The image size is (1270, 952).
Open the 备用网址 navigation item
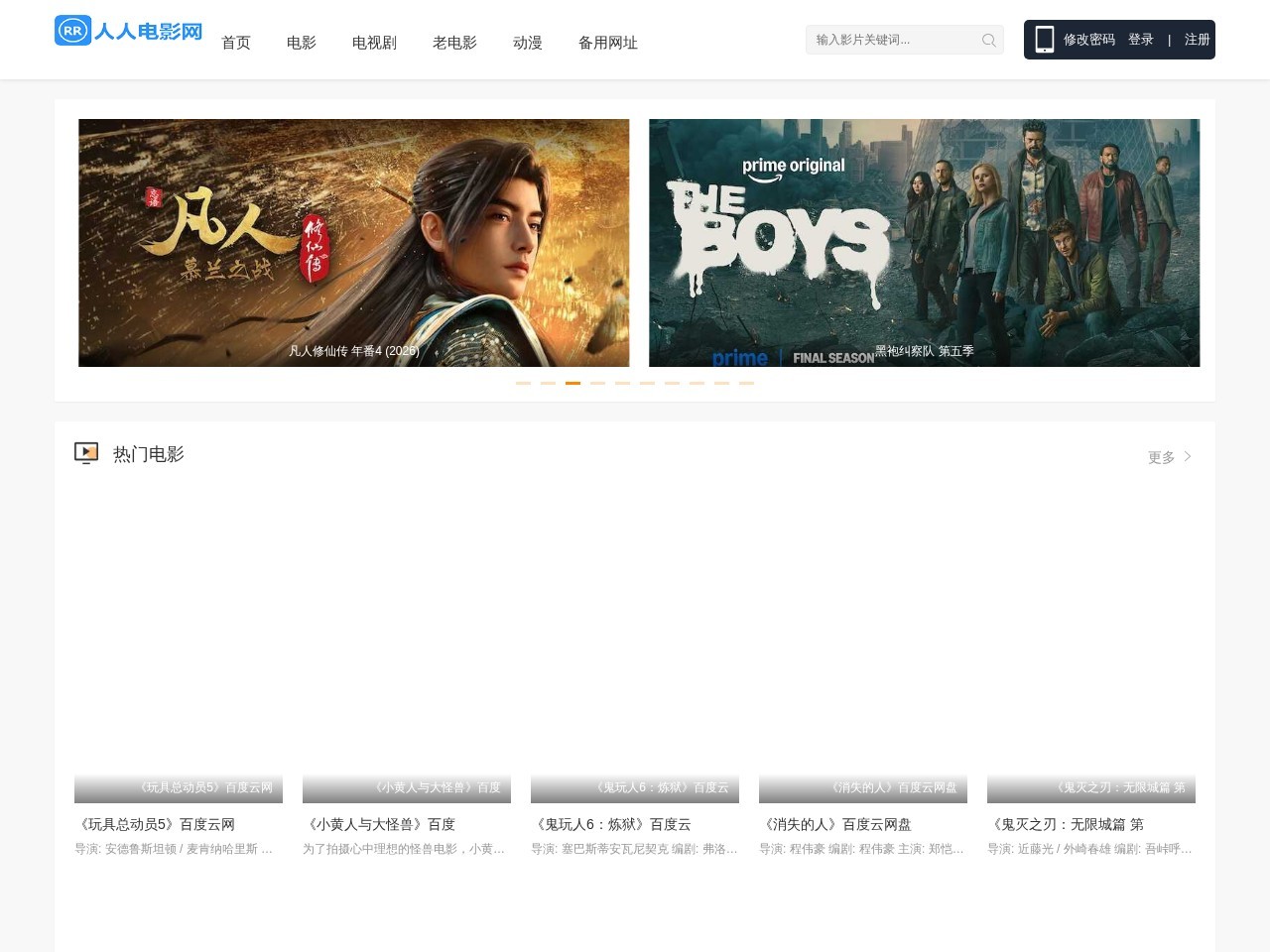608,43
